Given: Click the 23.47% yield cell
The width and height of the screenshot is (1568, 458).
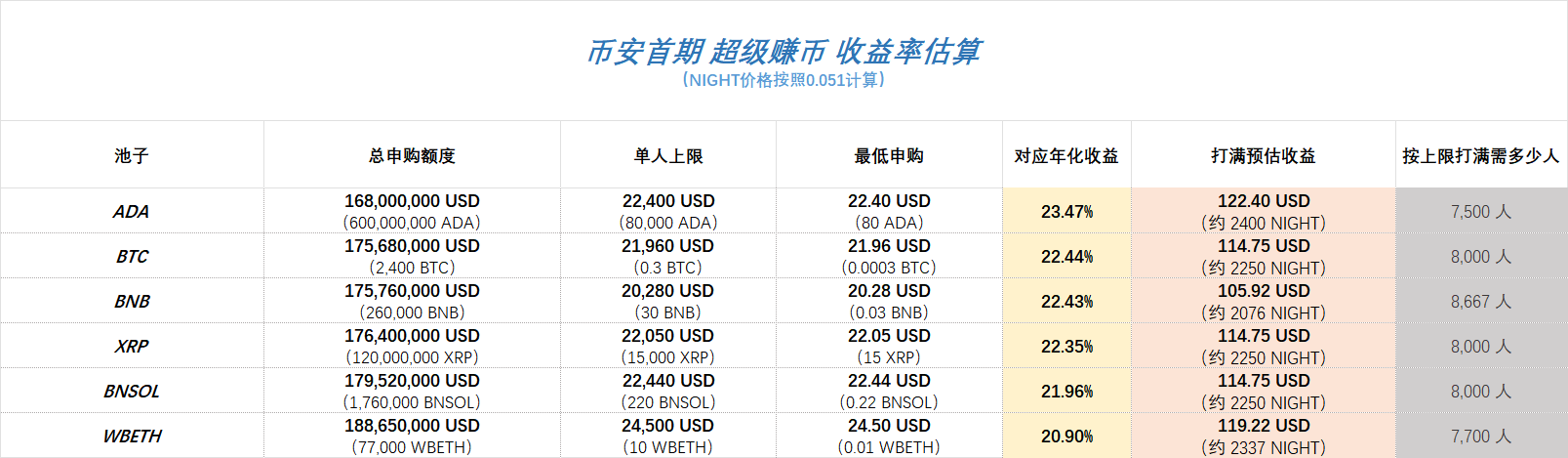Looking at the screenshot, I should point(1066,212).
